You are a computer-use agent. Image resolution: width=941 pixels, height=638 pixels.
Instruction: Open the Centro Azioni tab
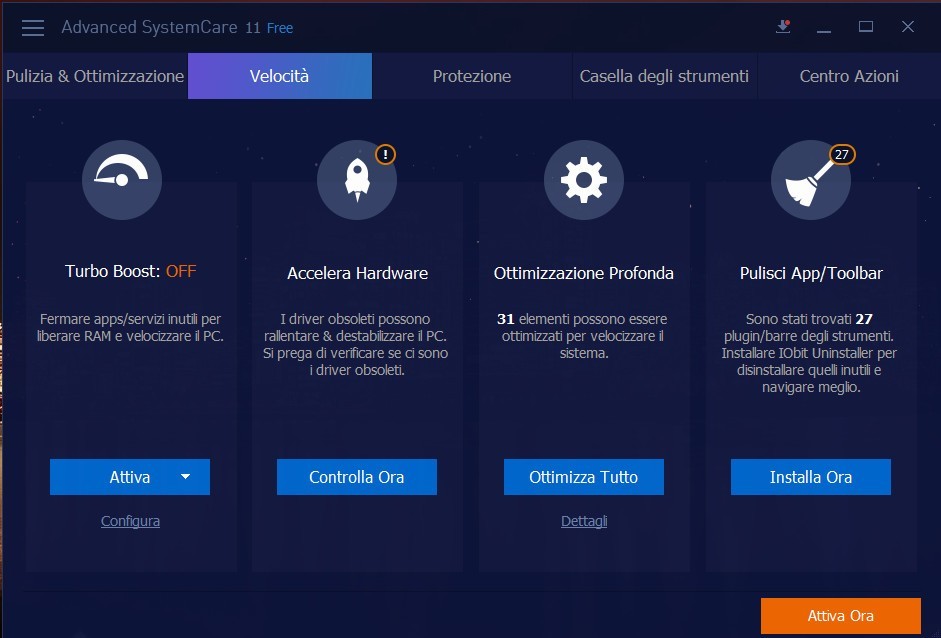tap(849, 76)
